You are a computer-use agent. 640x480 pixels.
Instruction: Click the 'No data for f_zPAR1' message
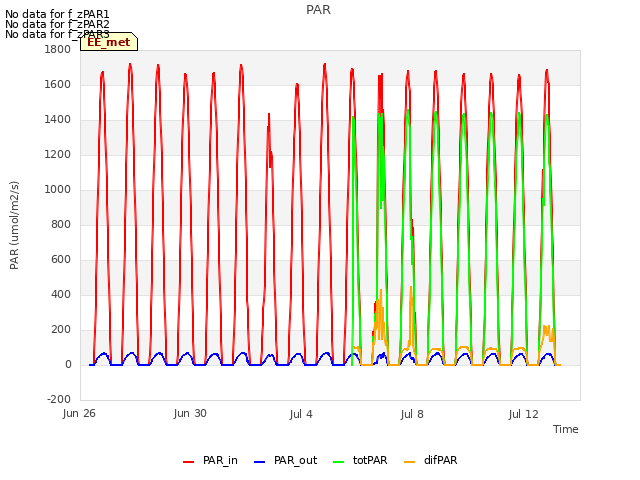pos(57,15)
